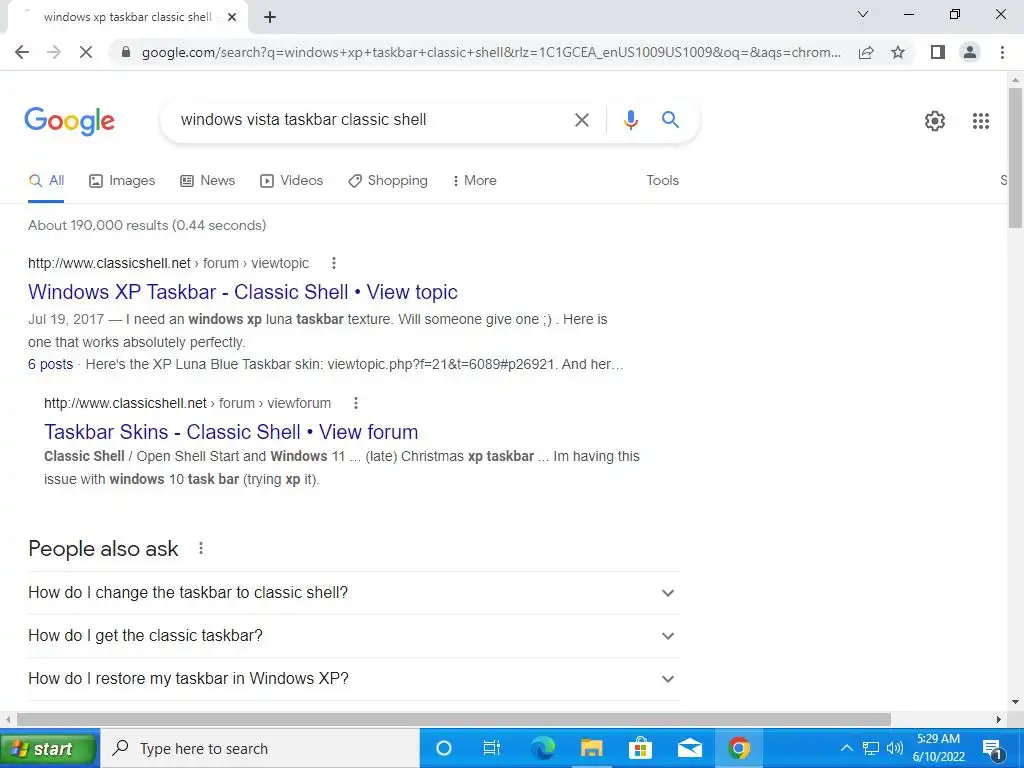Open Cortana from the taskbar
This screenshot has width=1024, height=768.
pyautogui.click(x=443, y=748)
